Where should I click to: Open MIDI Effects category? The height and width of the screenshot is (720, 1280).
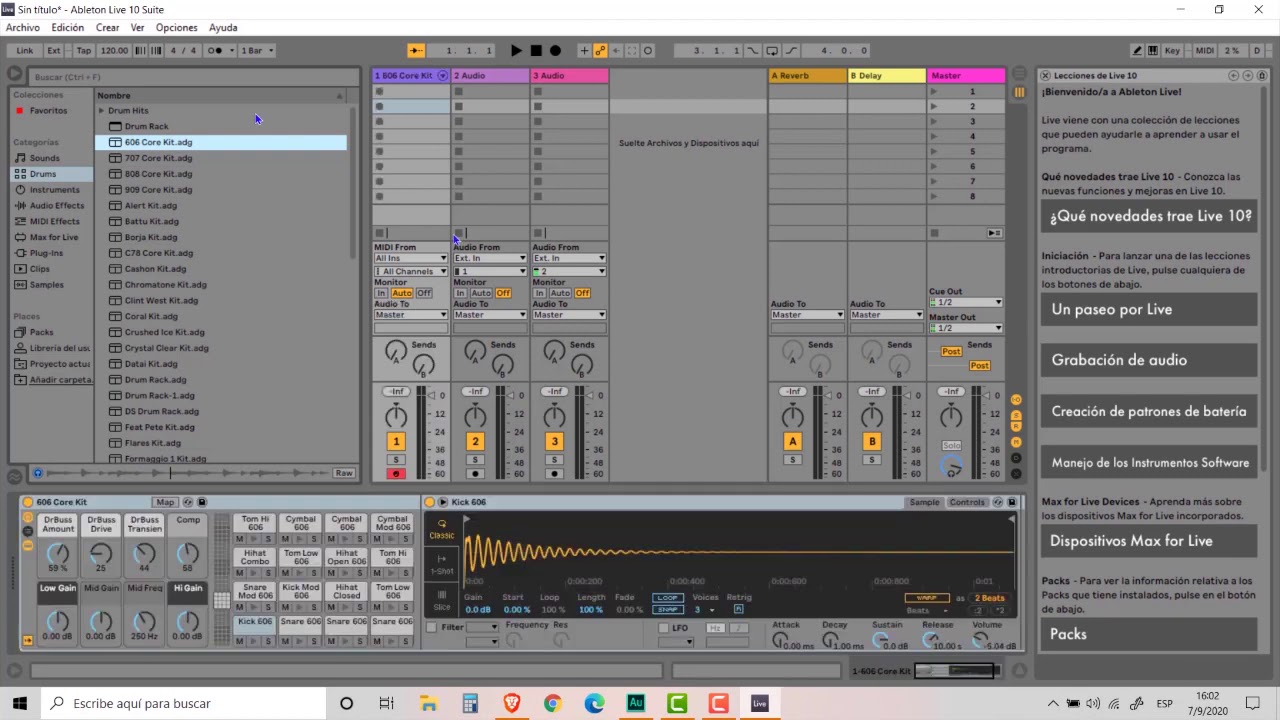[54, 221]
